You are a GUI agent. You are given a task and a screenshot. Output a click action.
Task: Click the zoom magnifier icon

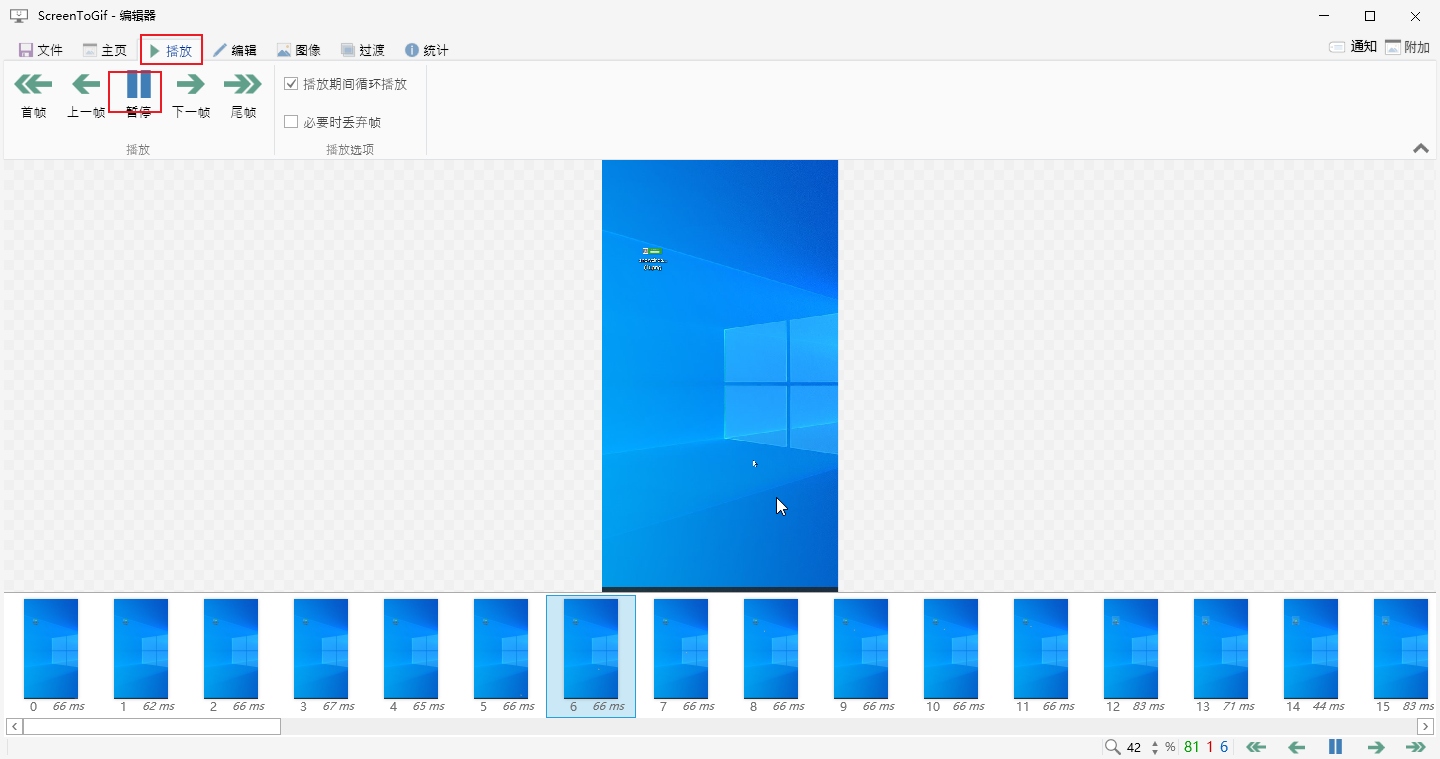[1112, 747]
